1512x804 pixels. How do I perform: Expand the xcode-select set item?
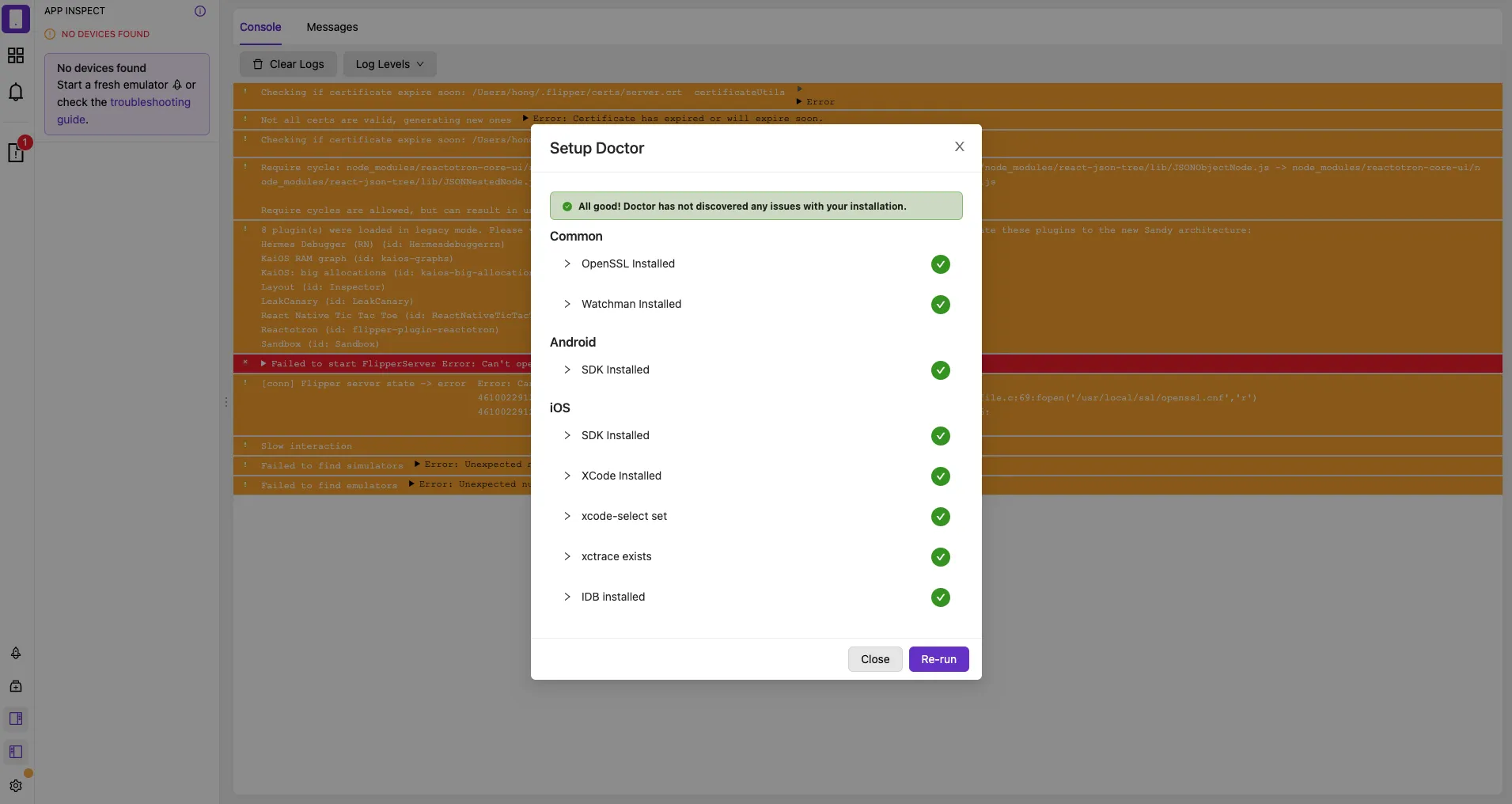[567, 516]
